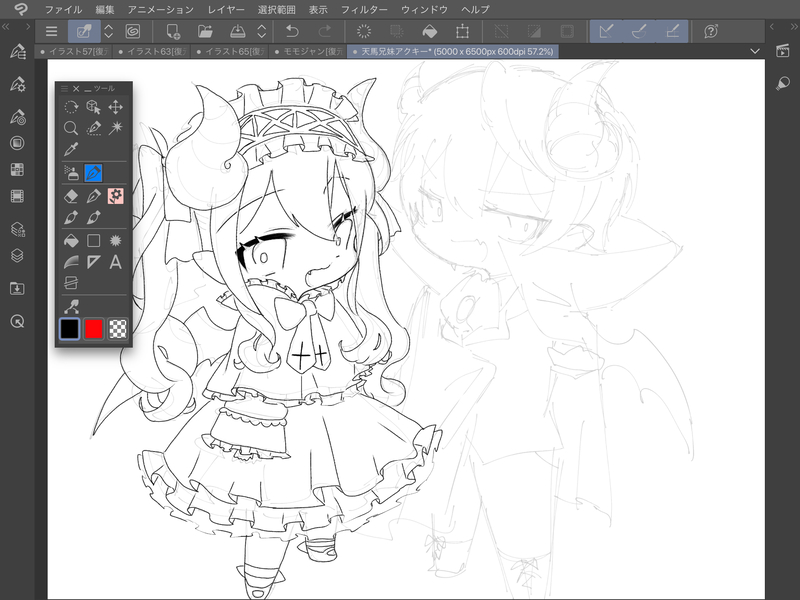800x600 pixels.
Task: Click the deselect icon in command bar
Action: point(502,31)
